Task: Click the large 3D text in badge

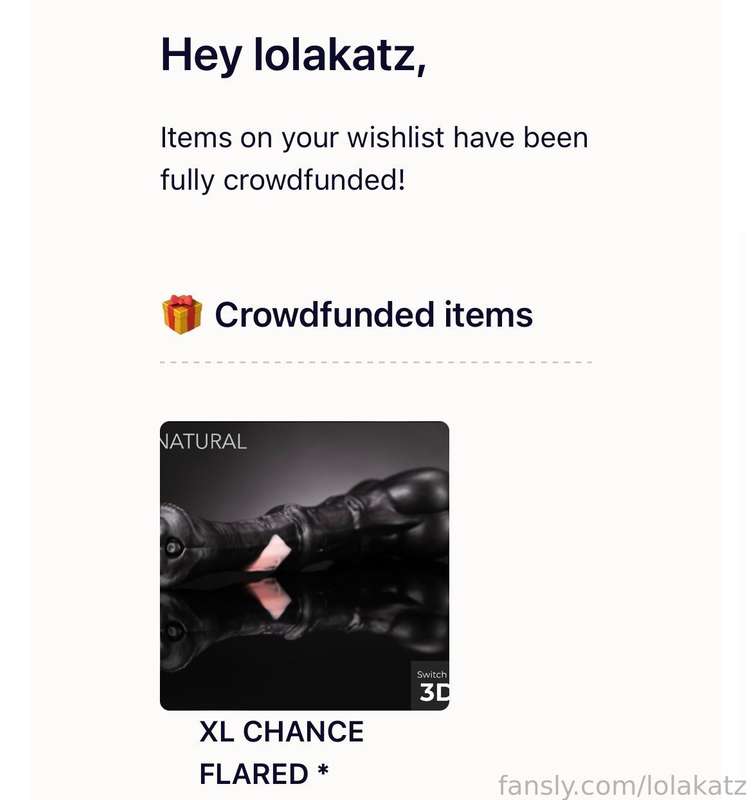Action: pos(434,693)
